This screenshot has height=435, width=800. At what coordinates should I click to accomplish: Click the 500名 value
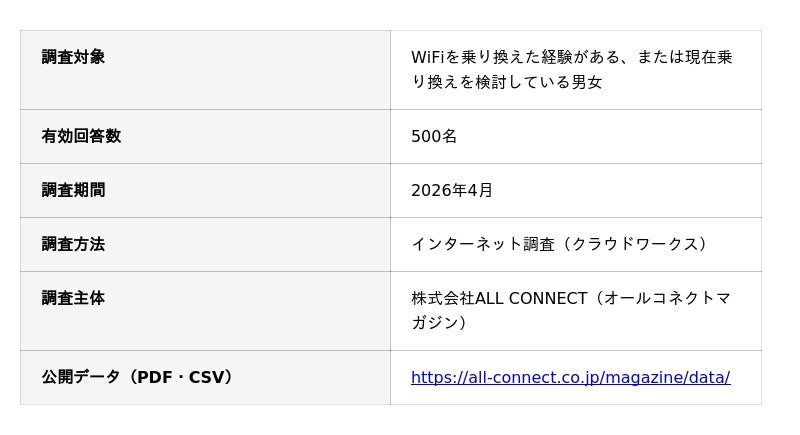434,136
